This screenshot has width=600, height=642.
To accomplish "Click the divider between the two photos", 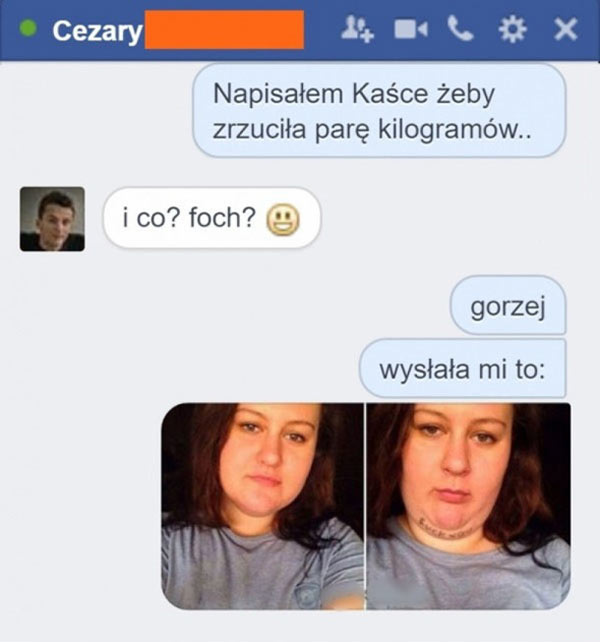I will click(365, 506).
